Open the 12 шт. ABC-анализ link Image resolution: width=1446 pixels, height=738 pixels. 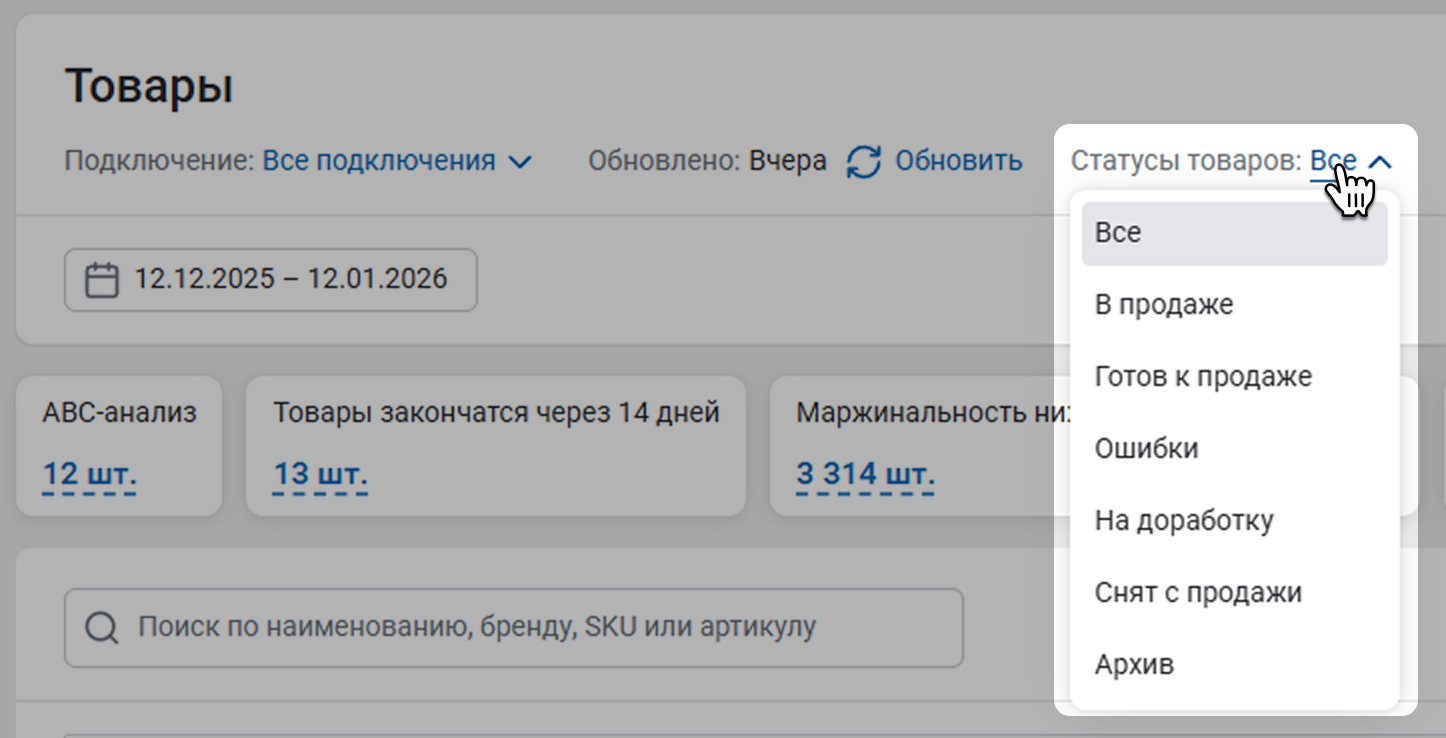[x=89, y=473]
